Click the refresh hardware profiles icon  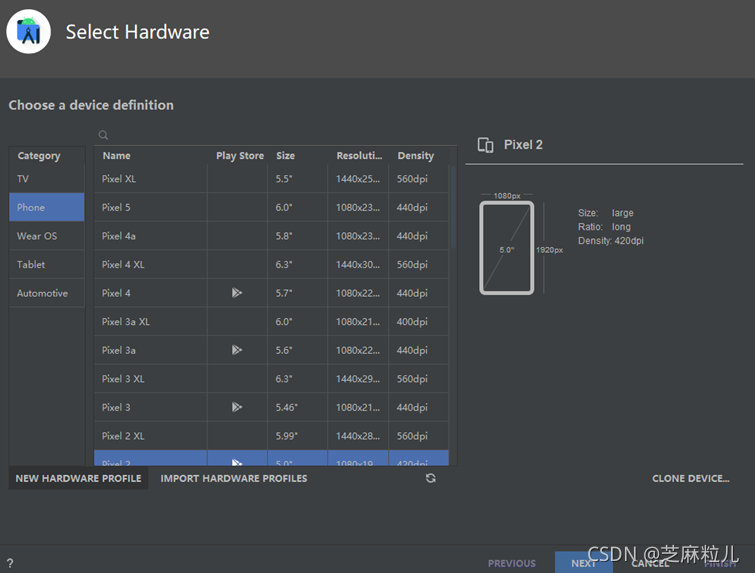[x=430, y=478]
